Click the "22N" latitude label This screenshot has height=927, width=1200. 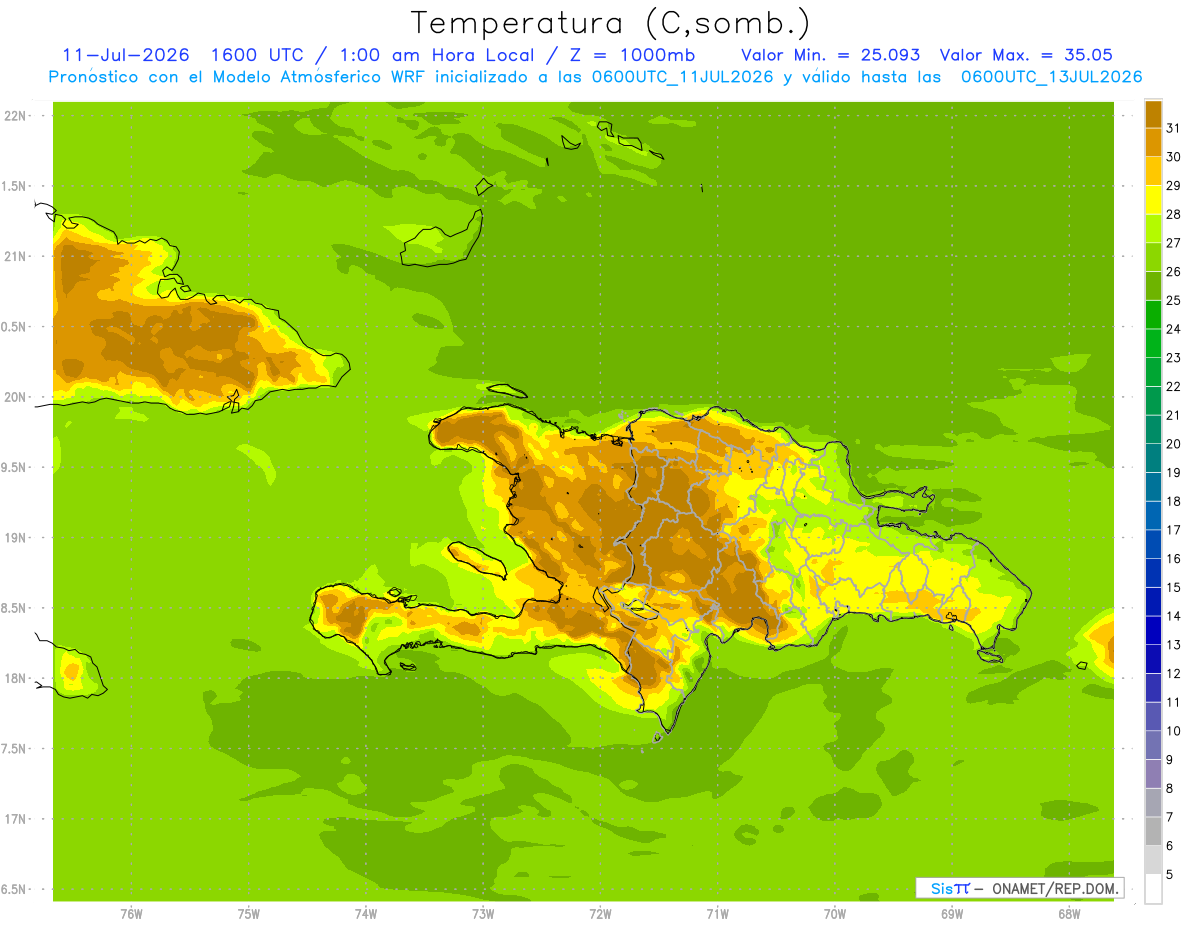pyautogui.click(x=16, y=115)
